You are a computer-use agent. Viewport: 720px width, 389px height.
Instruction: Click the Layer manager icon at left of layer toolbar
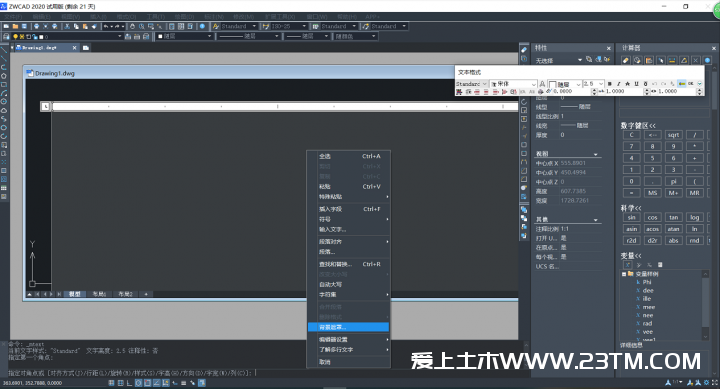click(6, 36)
